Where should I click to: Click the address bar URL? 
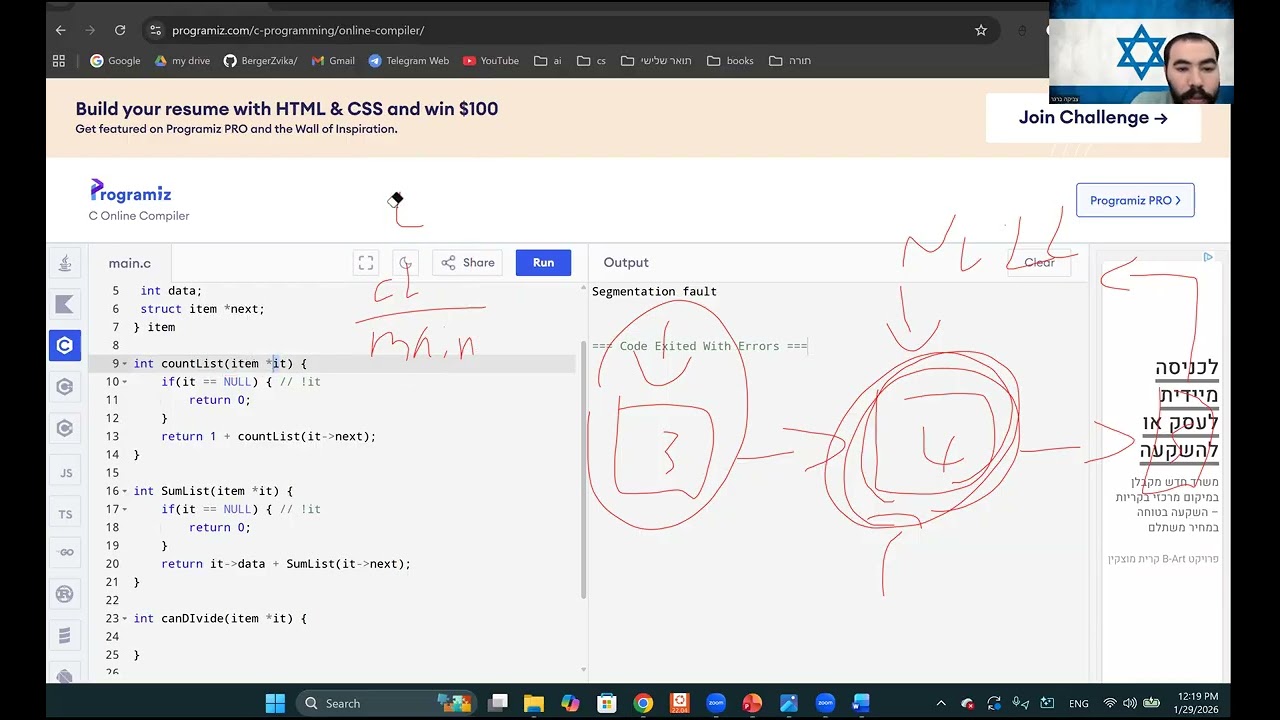[298, 30]
